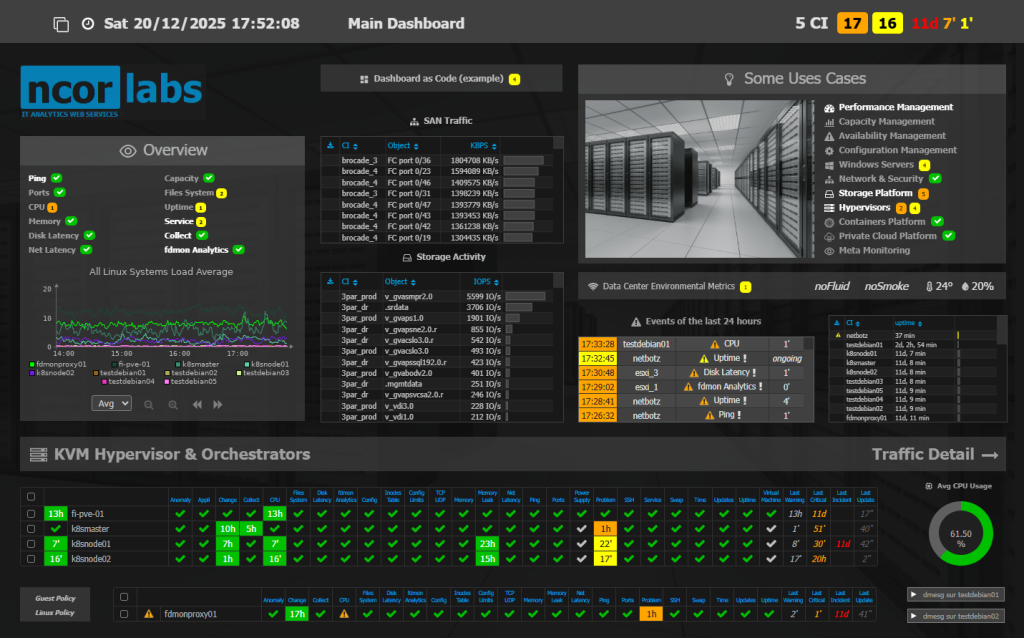Toggle fdmonproxy01 legend color swatch

[33, 365]
